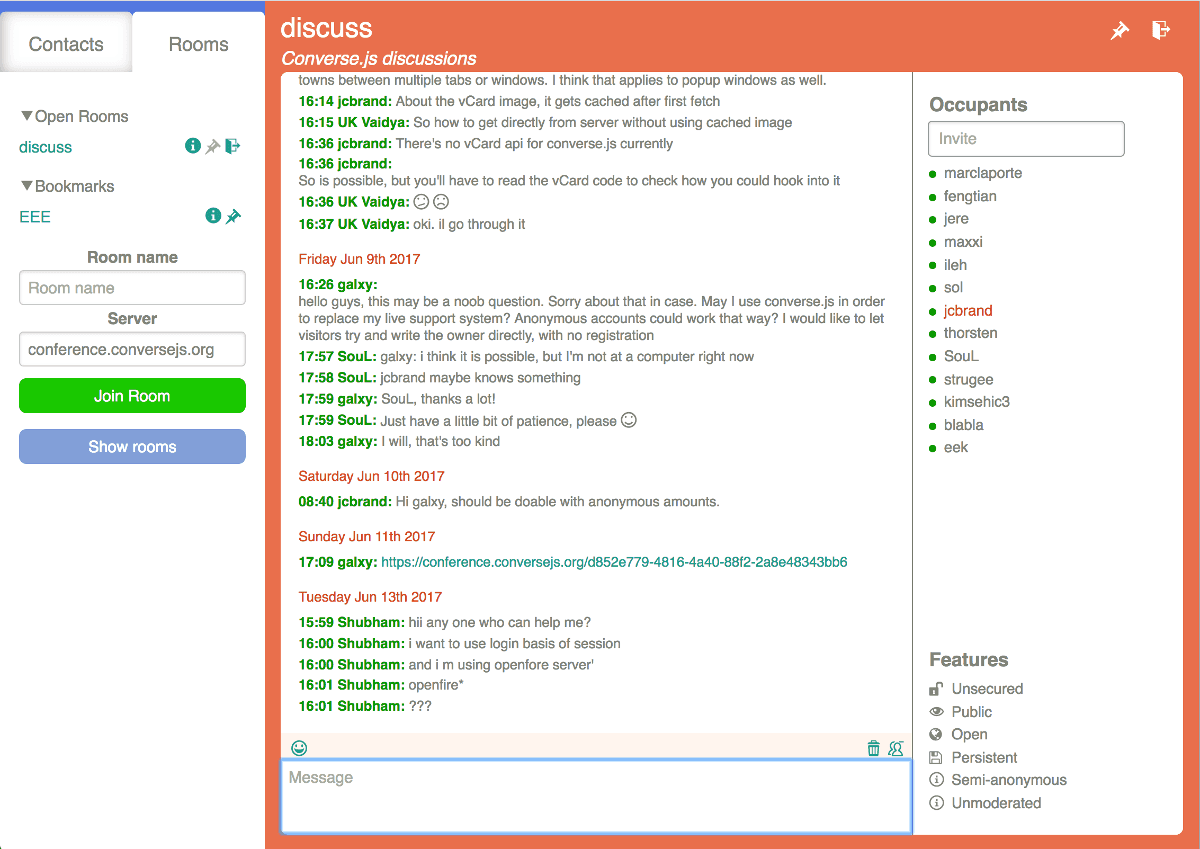The image size is (1200, 849).
Task: Click the info icon beside discuss room
Action: (x=193, y=146)
